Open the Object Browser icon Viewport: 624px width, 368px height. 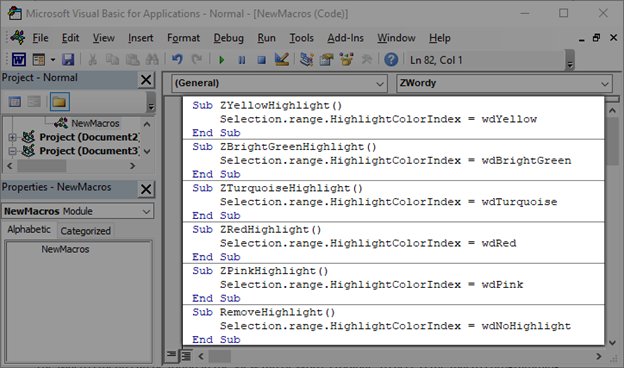tap(346, 60)
